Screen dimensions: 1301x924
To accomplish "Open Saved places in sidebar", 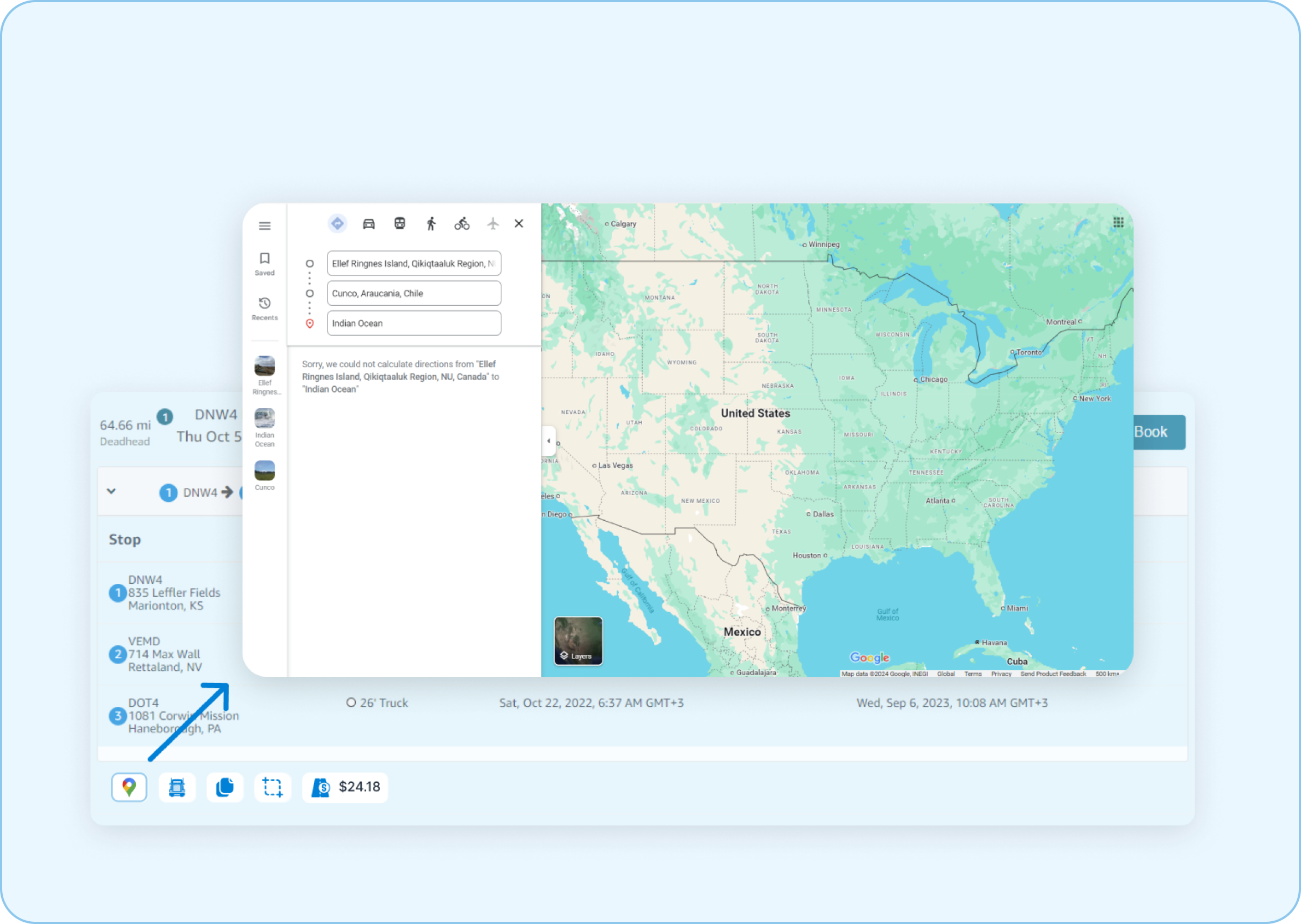I will click(x=265, y=264).
